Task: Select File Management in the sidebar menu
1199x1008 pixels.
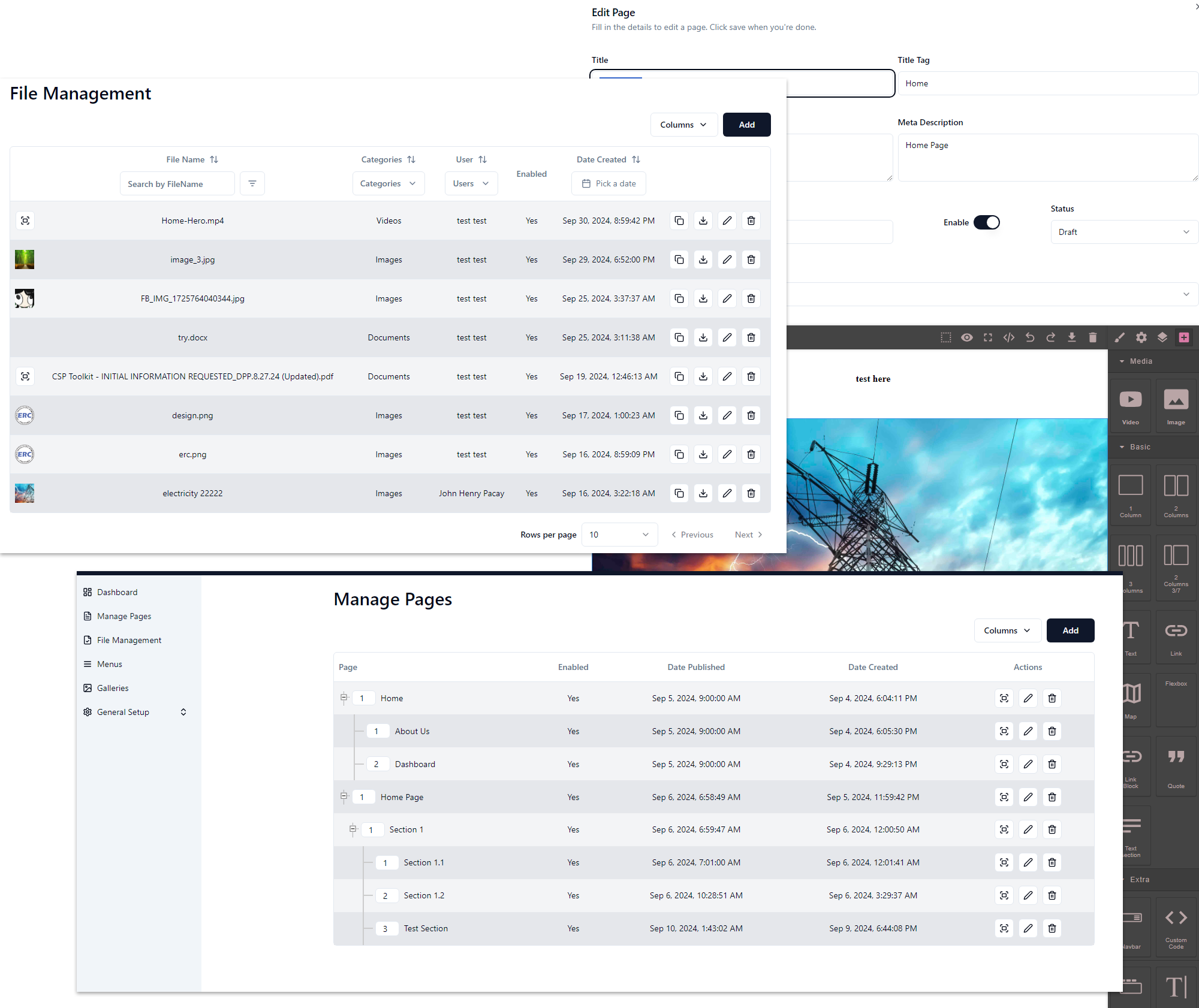Action: tap(129, 639)
